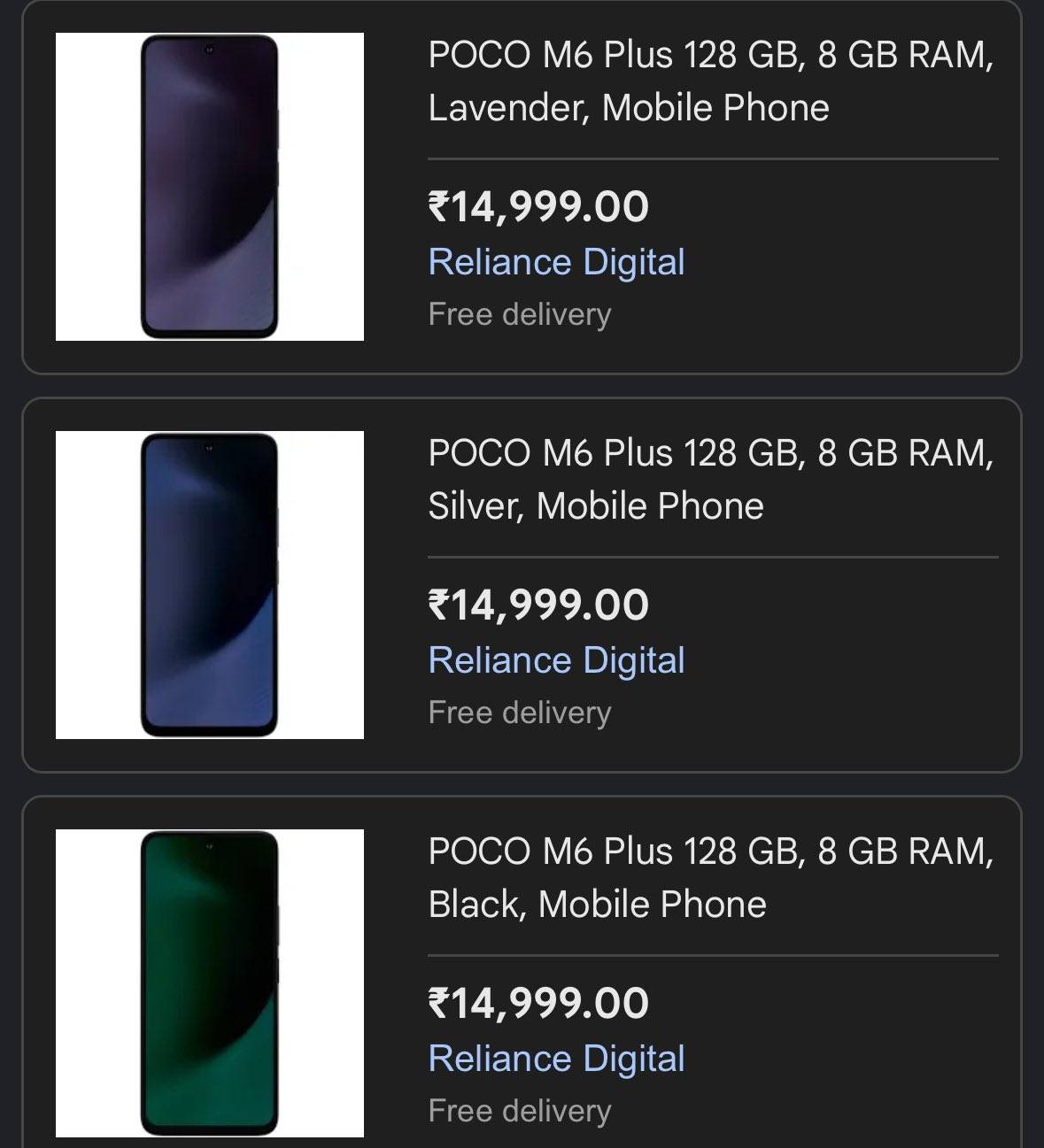This screenshot has width=1044, height=1148.
Task: Open the Silver POCO M6 Plus phone image
Action: coord(209,585)
